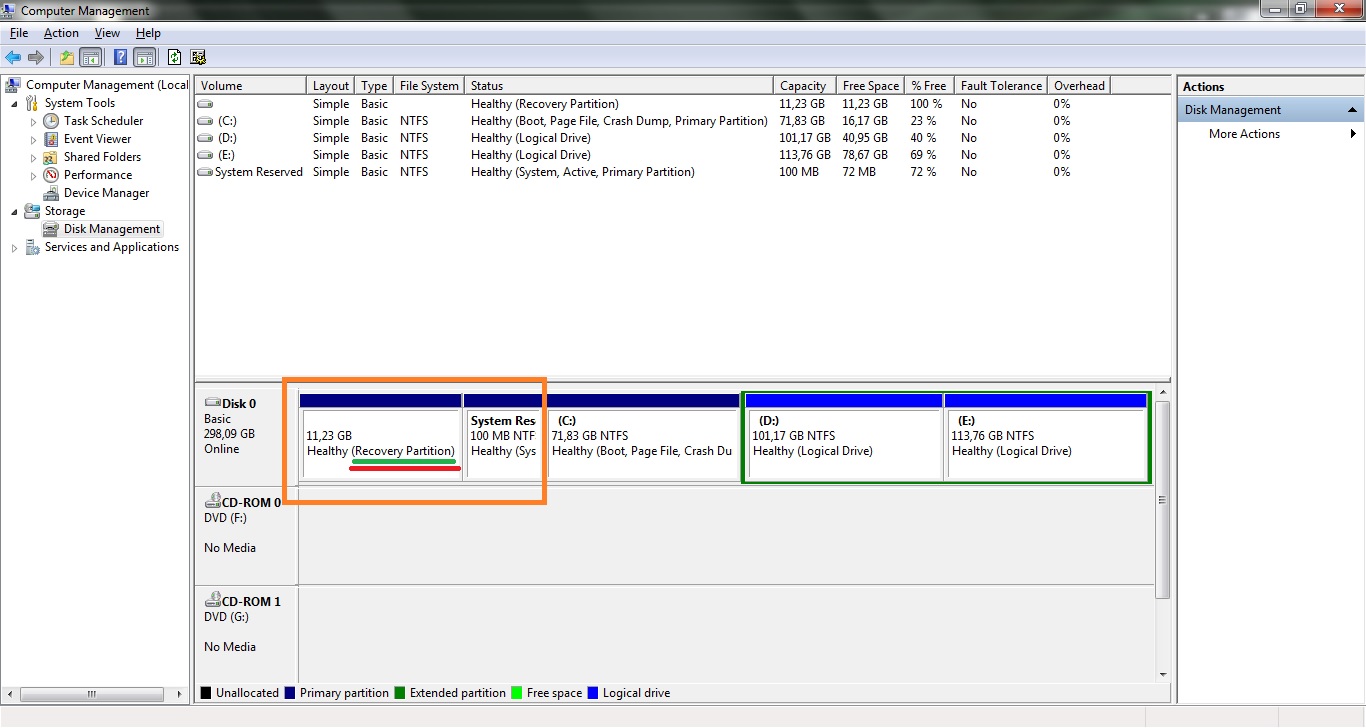Screen dimensions: 1366x728
Task: Collapse the Storage tree node
Action: [14, 211]
